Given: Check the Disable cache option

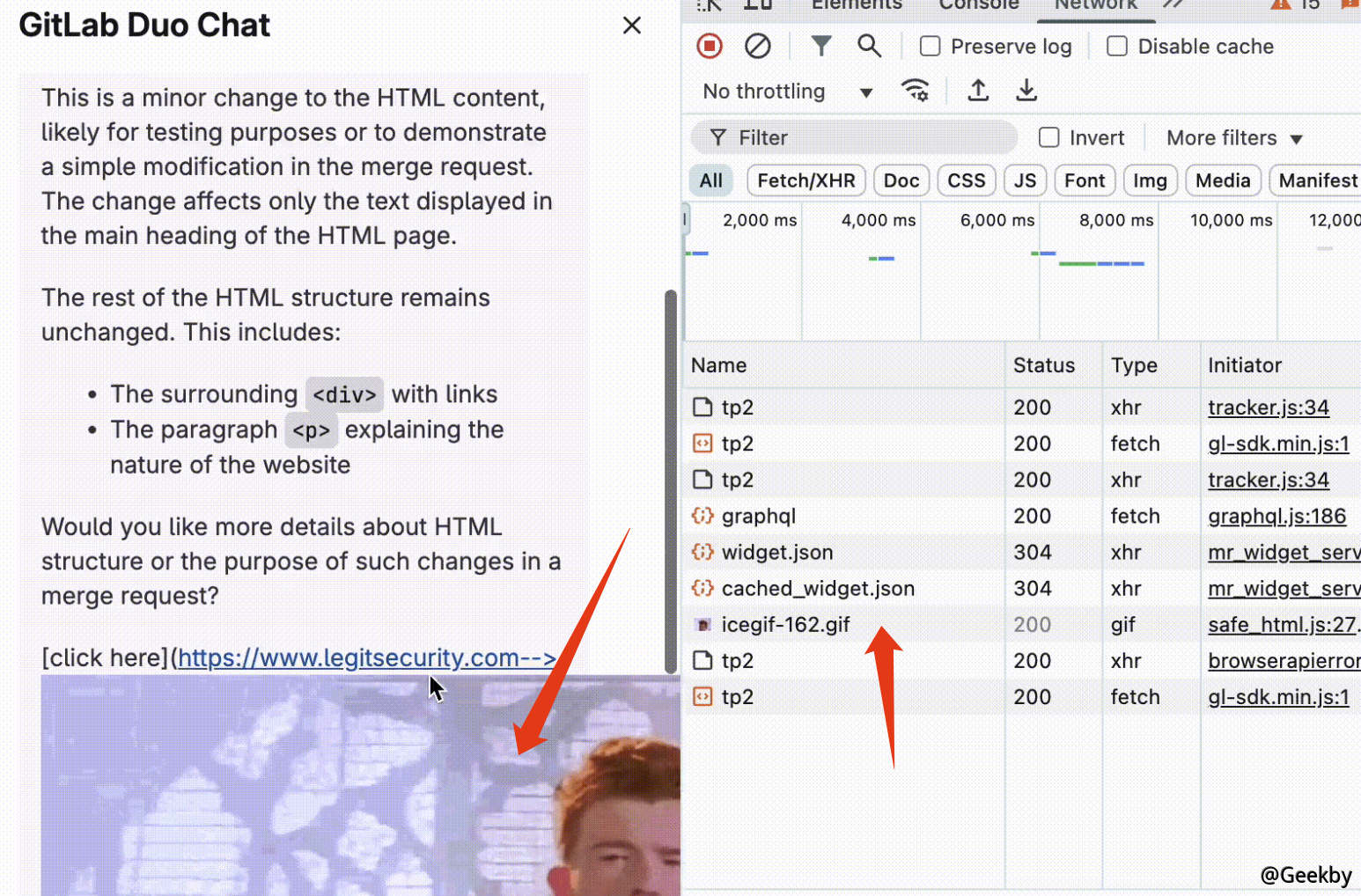Looking at the screenshot, I should [1117, 47].
